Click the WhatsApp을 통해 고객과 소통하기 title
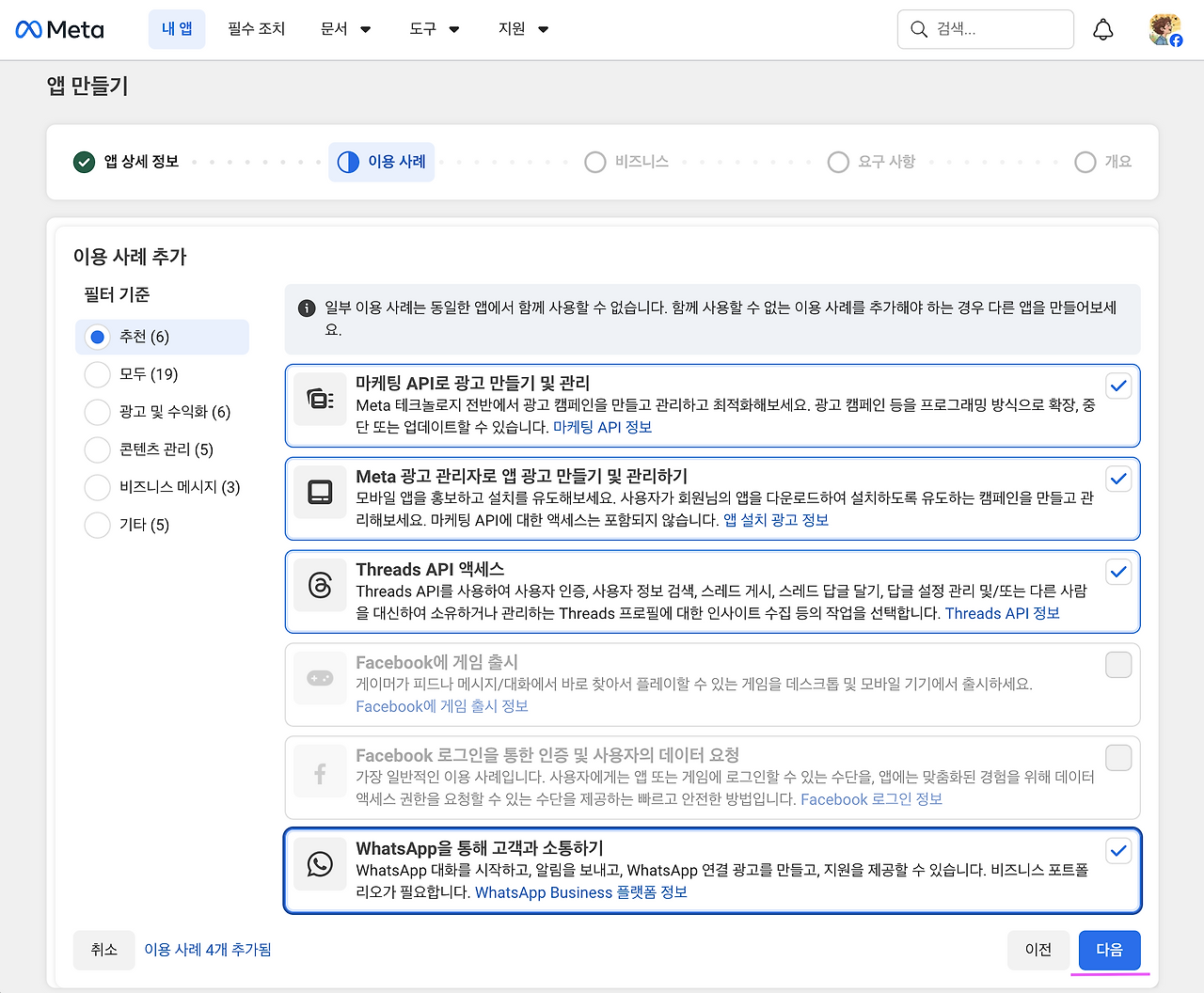The image size is (1204, 993). pyautogui.click(x=480, y=848)
